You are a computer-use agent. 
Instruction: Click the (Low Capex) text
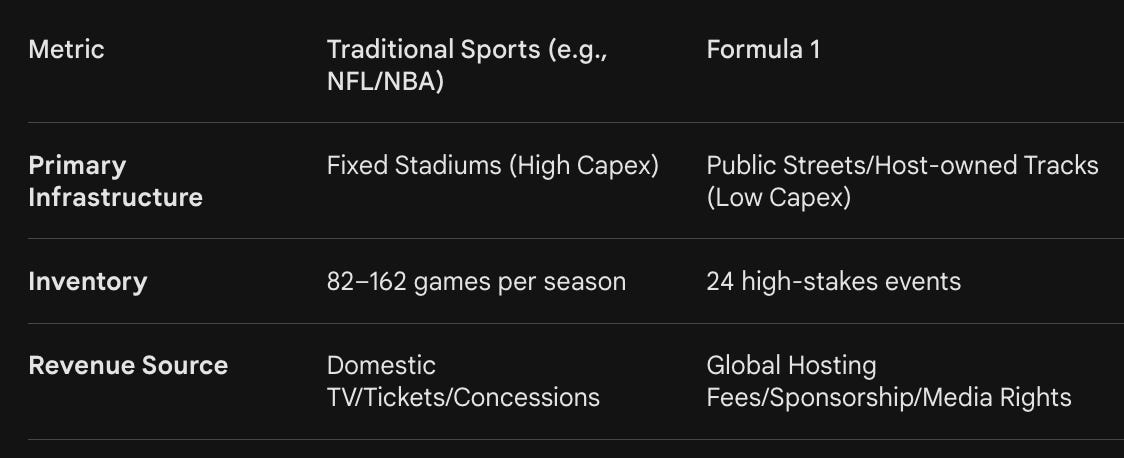click(x=778, y=197)
